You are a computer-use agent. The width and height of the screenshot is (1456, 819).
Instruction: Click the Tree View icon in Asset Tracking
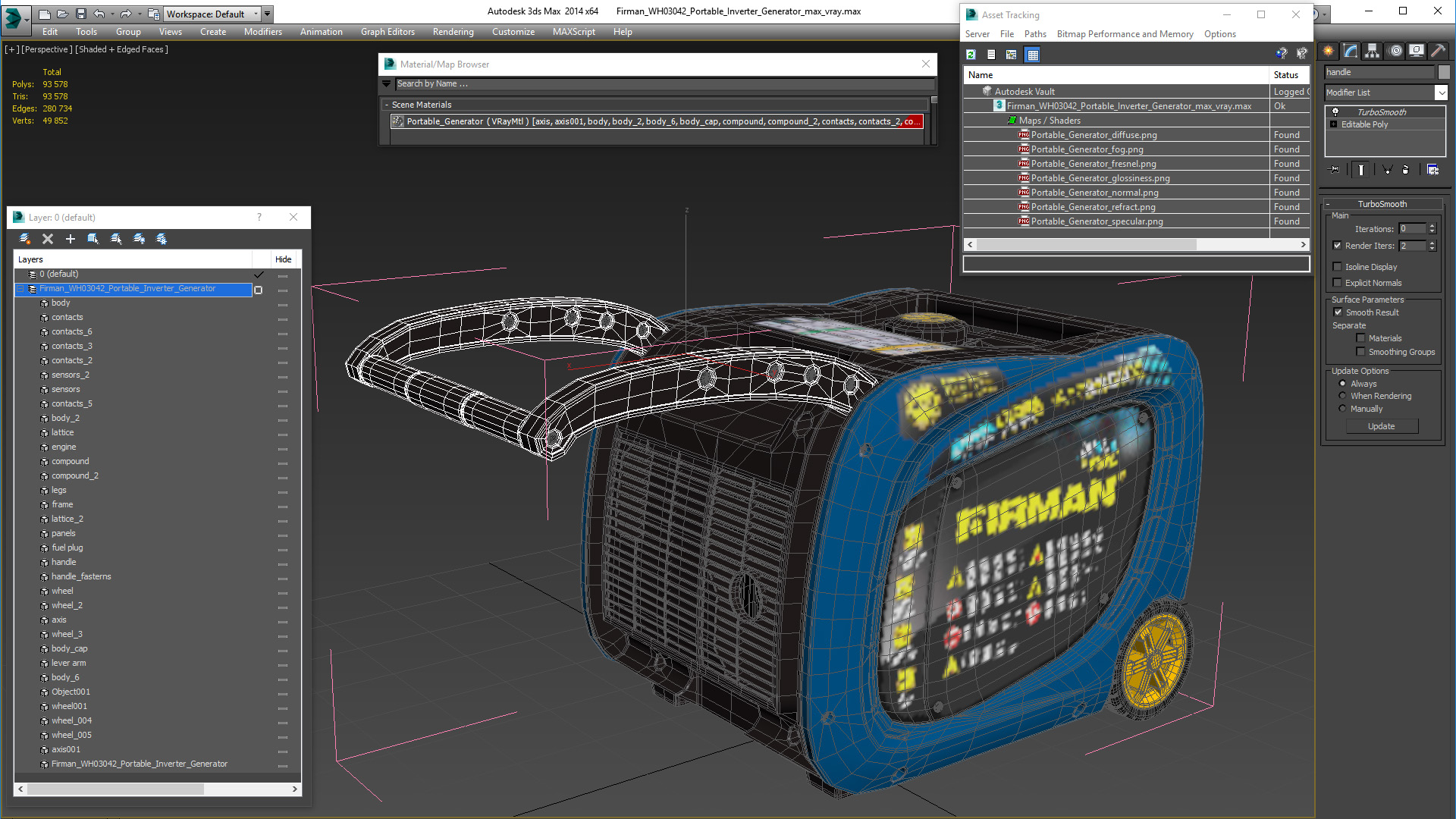[x=1012, y=55]
